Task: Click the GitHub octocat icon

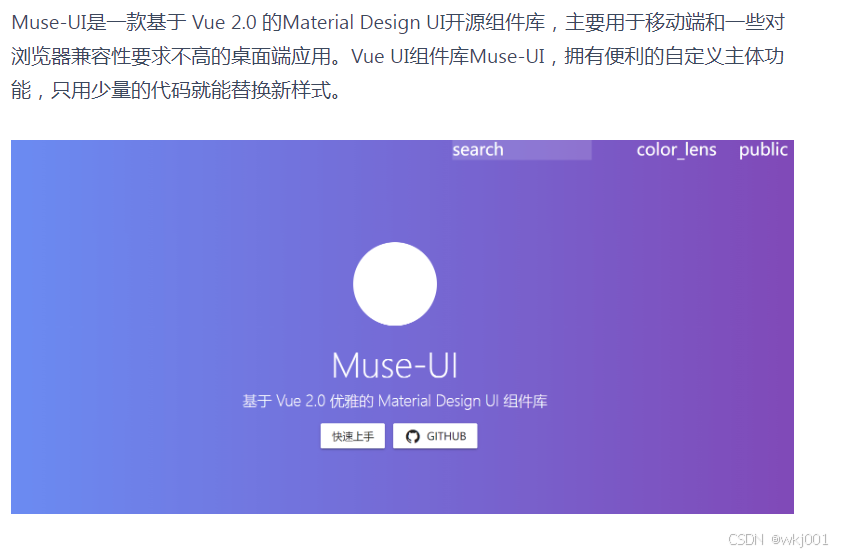Action: [413, 436]
